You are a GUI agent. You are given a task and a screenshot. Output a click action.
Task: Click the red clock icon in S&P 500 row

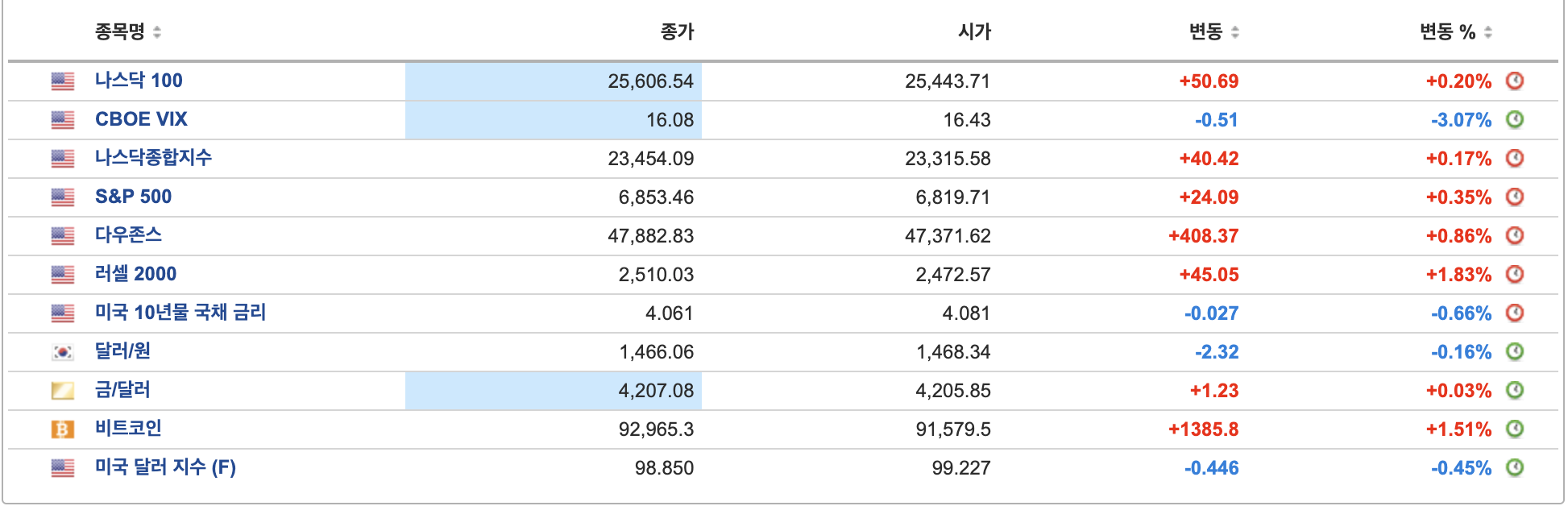(1515, 197)
